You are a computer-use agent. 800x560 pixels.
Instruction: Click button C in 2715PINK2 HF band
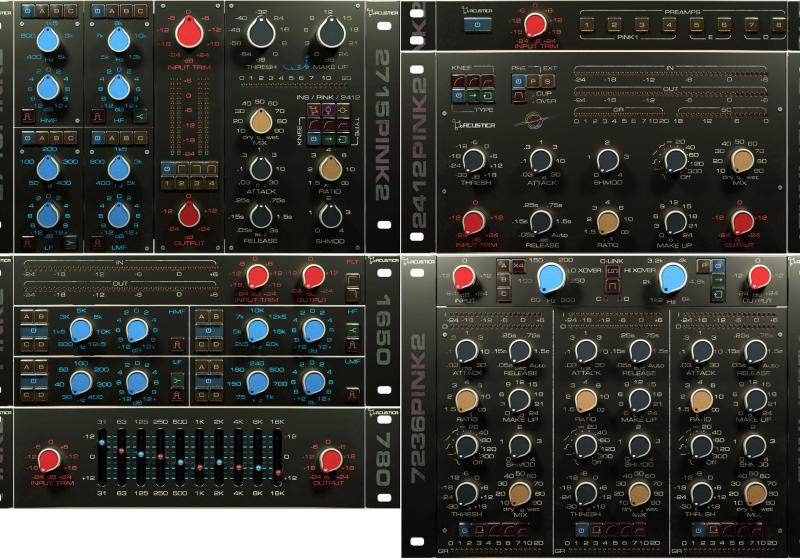coord(140,11)
